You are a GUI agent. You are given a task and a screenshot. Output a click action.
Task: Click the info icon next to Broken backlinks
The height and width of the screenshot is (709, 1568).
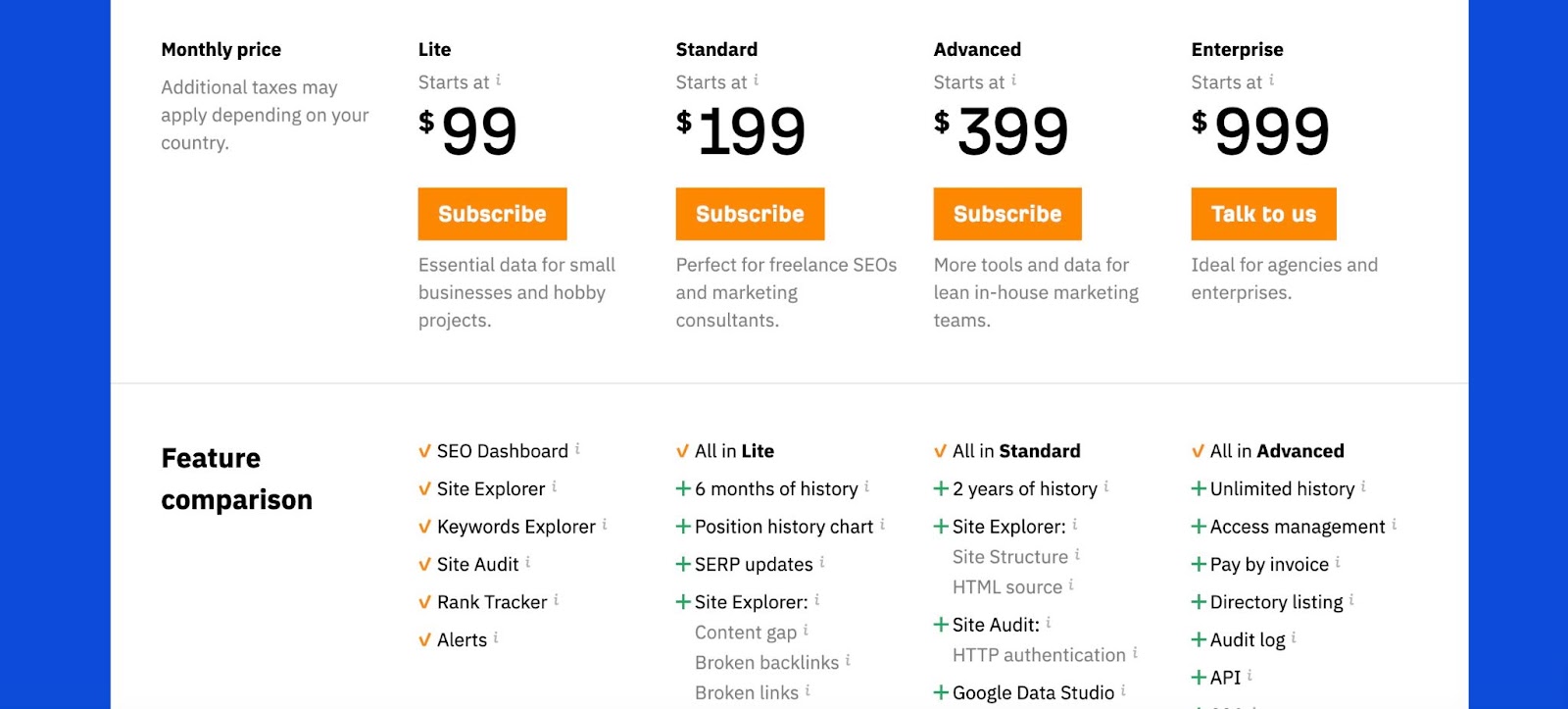[848, 660]
